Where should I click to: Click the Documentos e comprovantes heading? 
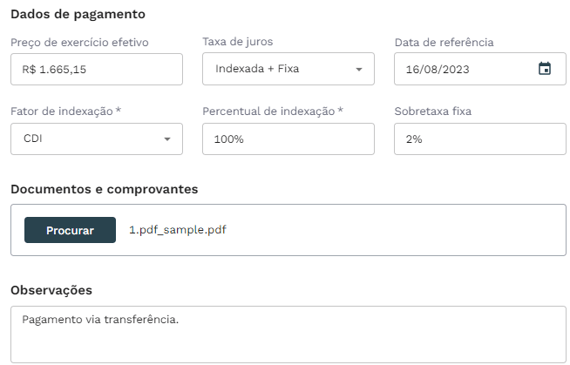pos(104,189)
